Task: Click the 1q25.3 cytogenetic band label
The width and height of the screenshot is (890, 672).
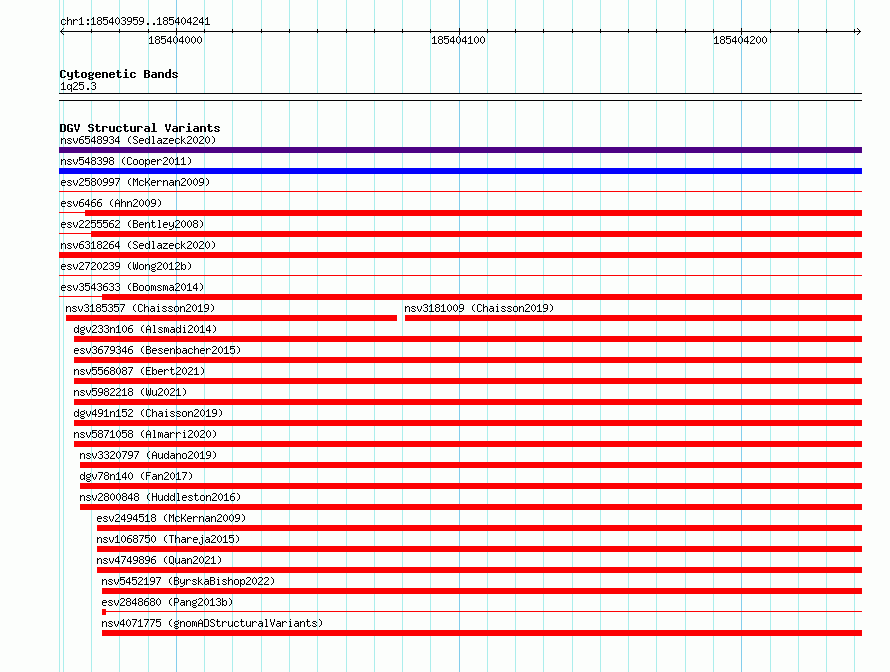Action: coord(78,86)
